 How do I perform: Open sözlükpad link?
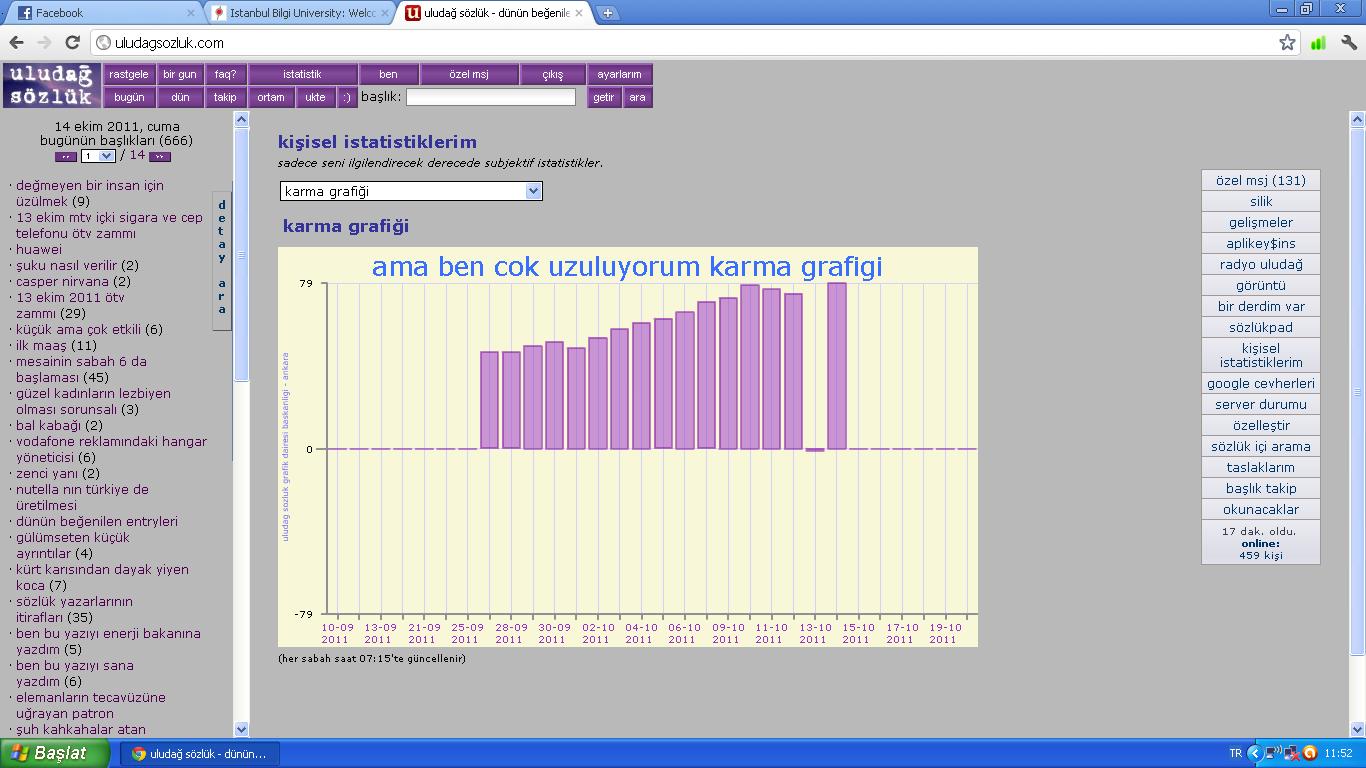coord(1261,327)
